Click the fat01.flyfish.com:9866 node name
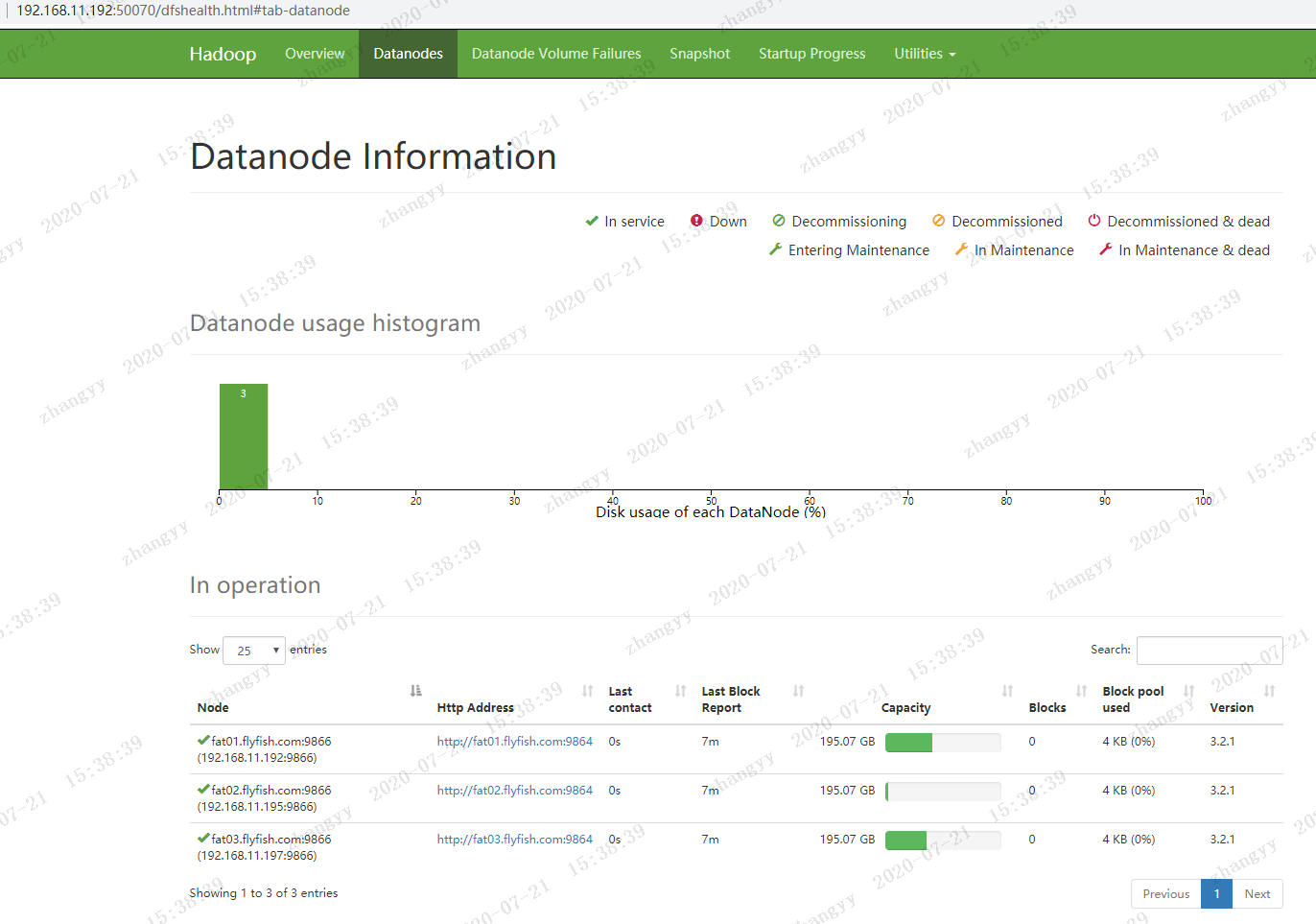 click(x=271, y=741)
